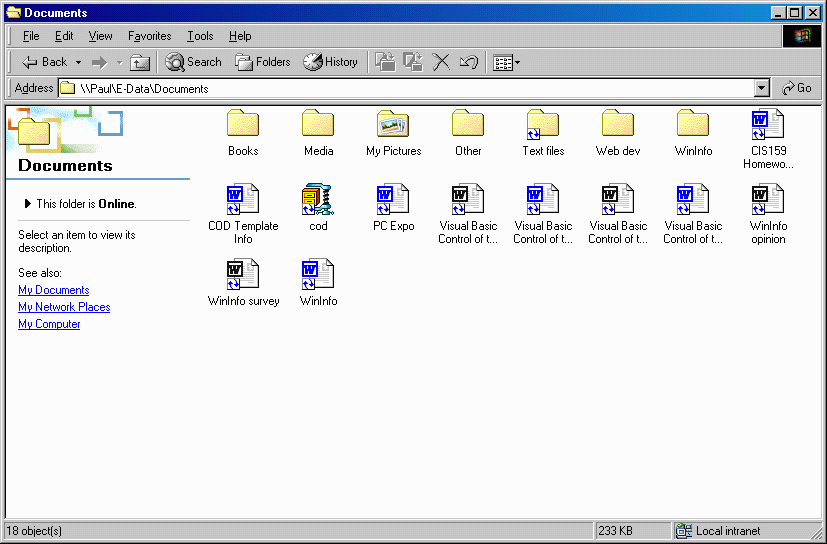Toggle the Search pane button
The image size is (827, 544).
point(194,62)
